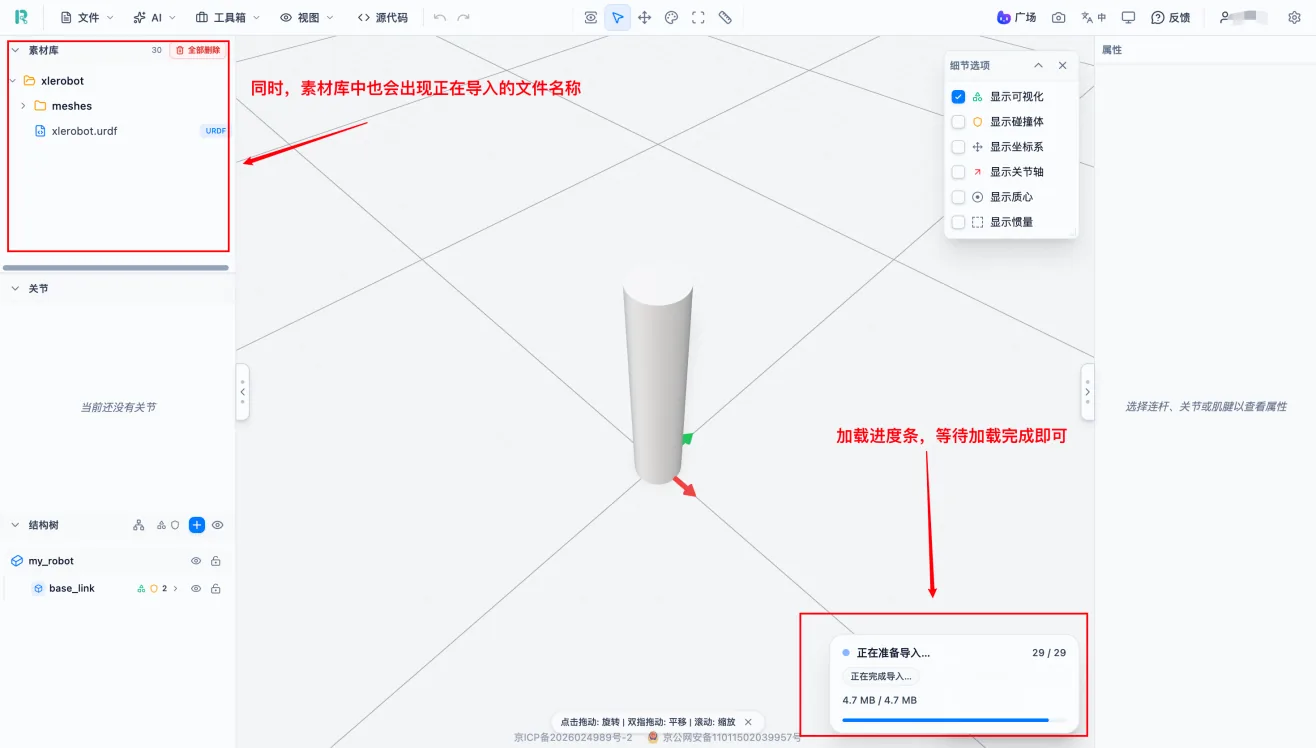Enable 显示关节轴 checkbox
This screenshot has height=748, width=1316.
point(958,172)
